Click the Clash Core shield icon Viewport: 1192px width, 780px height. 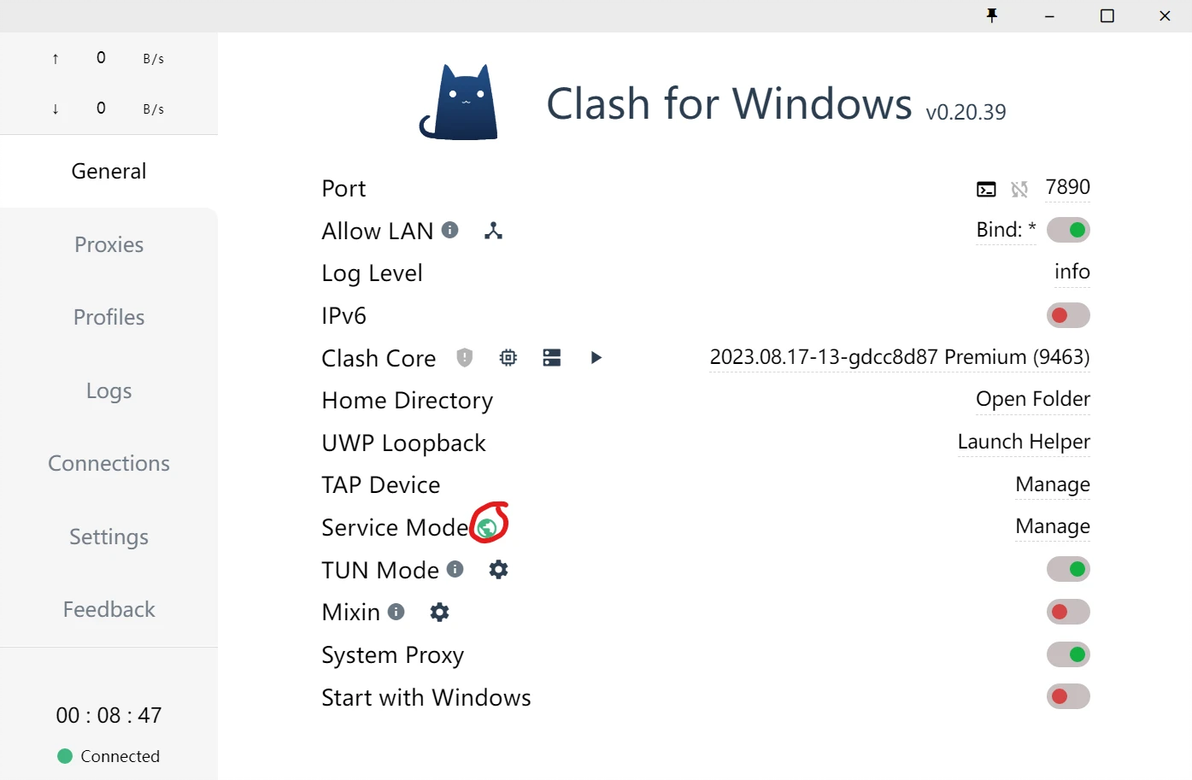464,357
